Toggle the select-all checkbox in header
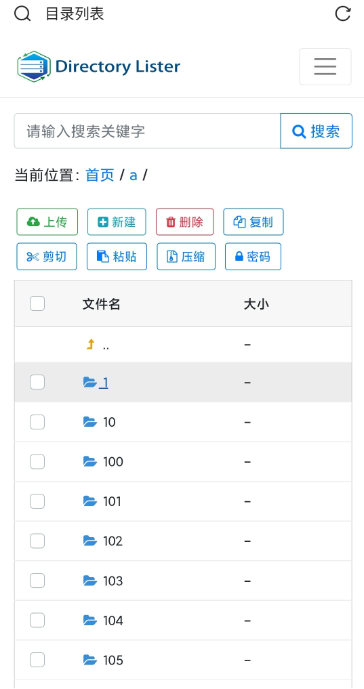 pos(37,304)
